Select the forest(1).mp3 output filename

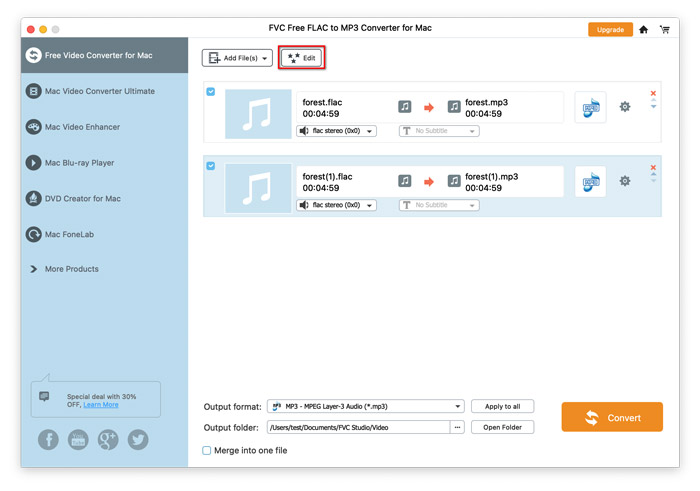pos(492,176)
